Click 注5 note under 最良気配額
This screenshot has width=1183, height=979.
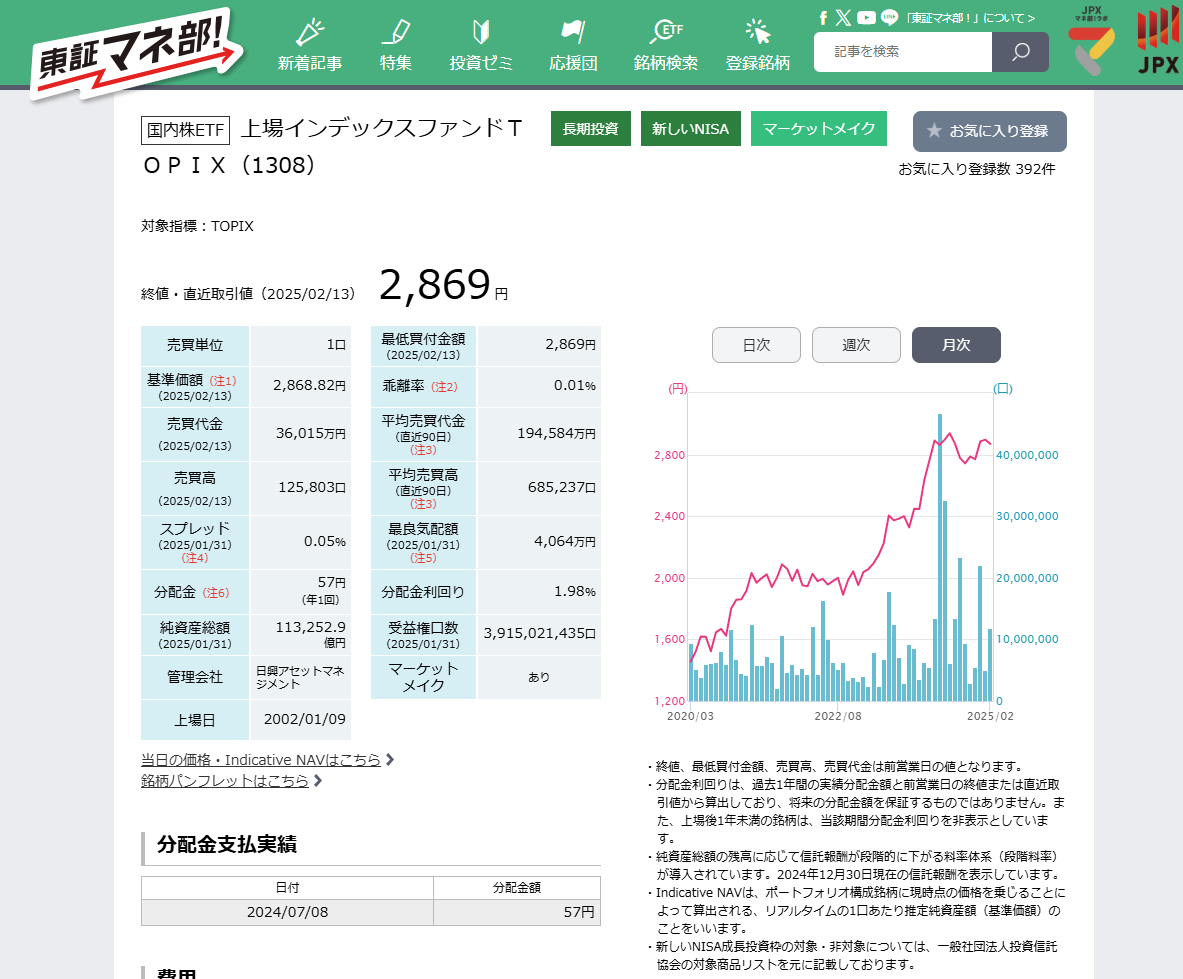pos(423,558)
